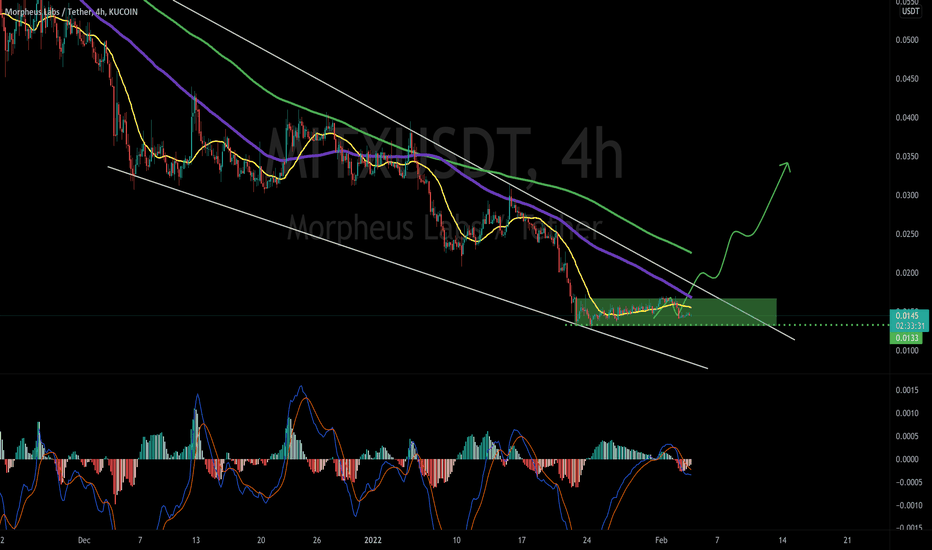Click the Morpheus Labs / Tether chart title
Screen dimensions: 932x550
point(71,12)
